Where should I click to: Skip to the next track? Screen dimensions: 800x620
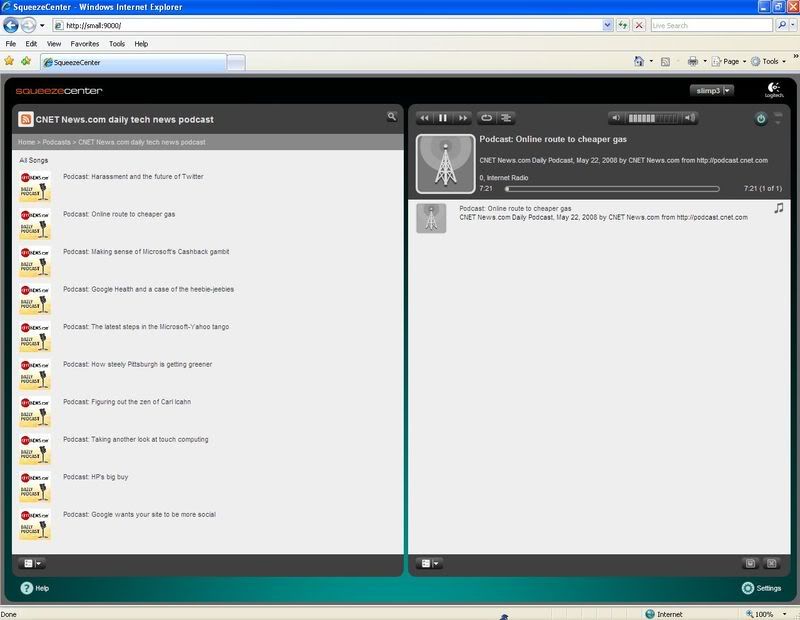[461, 118]
